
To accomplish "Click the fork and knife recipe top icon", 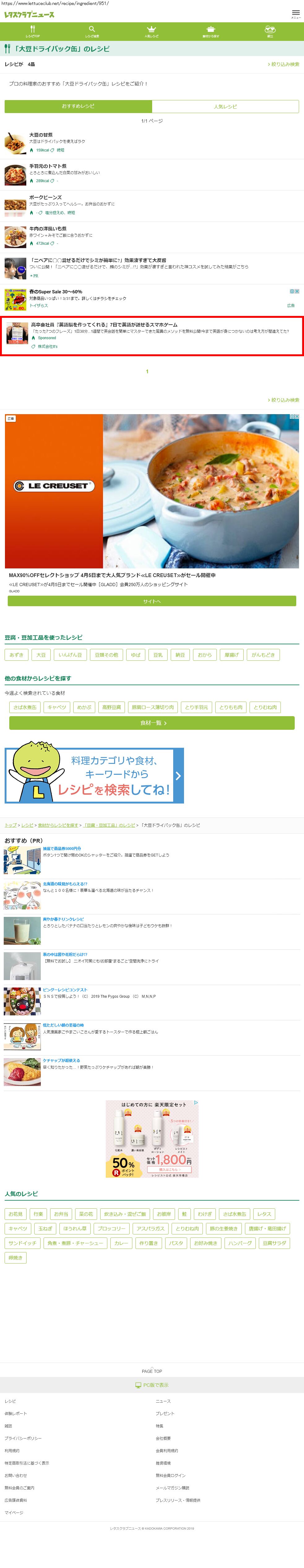I will (33, 29).
